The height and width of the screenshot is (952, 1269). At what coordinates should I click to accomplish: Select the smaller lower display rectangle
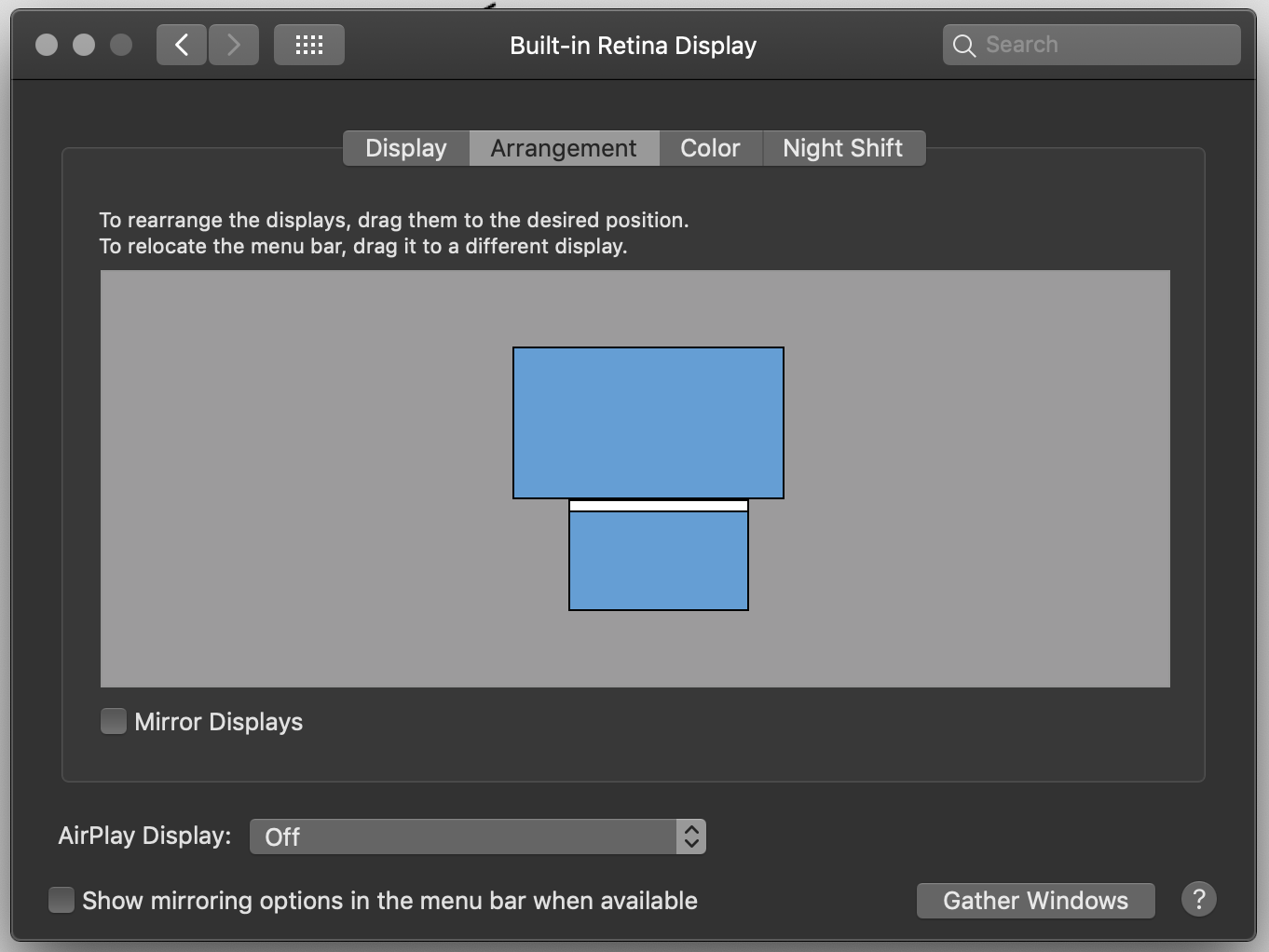pyautogui.click(x=659, y=562)
